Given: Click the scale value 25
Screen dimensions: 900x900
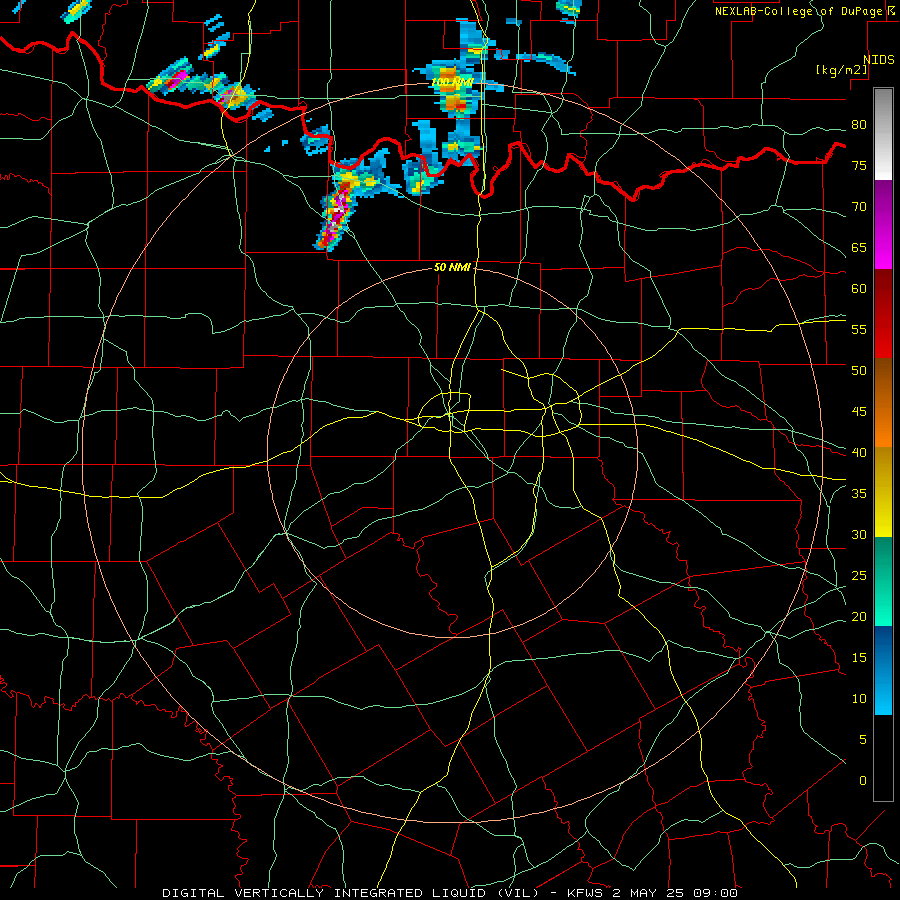Looking at the screenshot, I should (x=859, y=575).
